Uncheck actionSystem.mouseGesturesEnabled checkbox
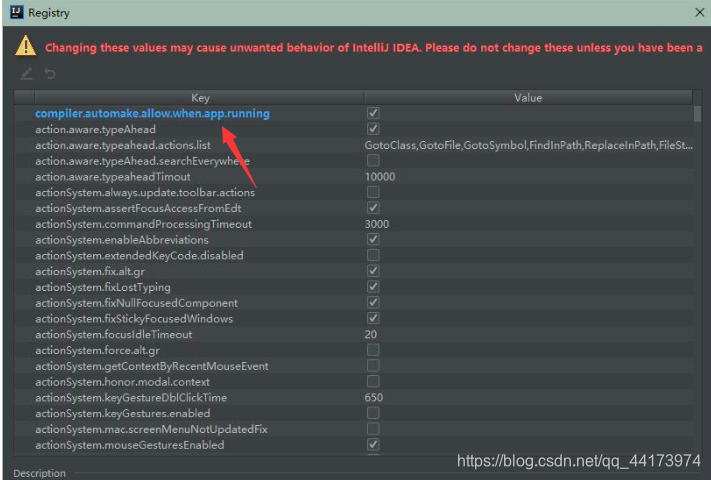This screenshot has height=480, width=711. 373,444
